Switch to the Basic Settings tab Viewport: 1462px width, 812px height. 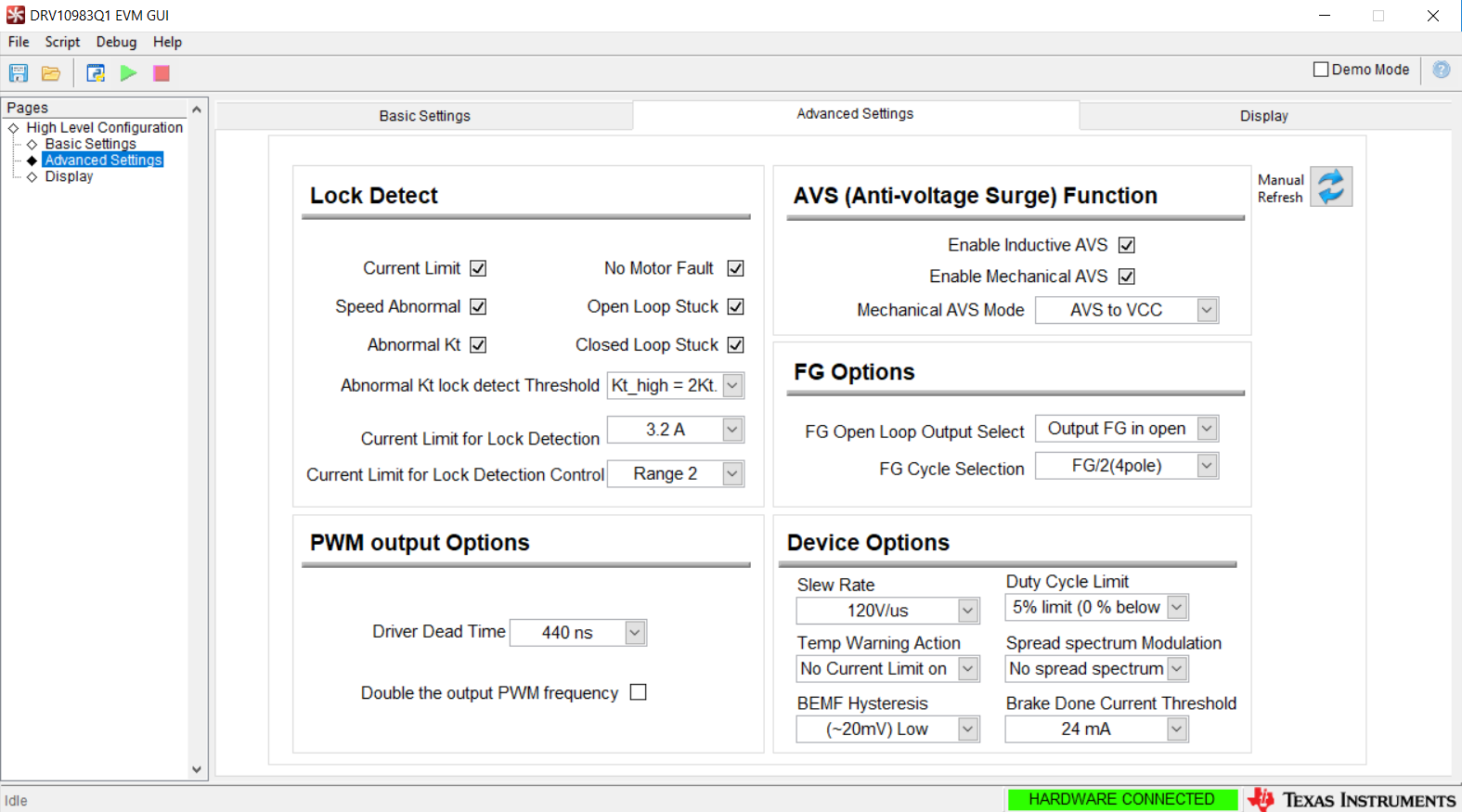tap(424, 116)
